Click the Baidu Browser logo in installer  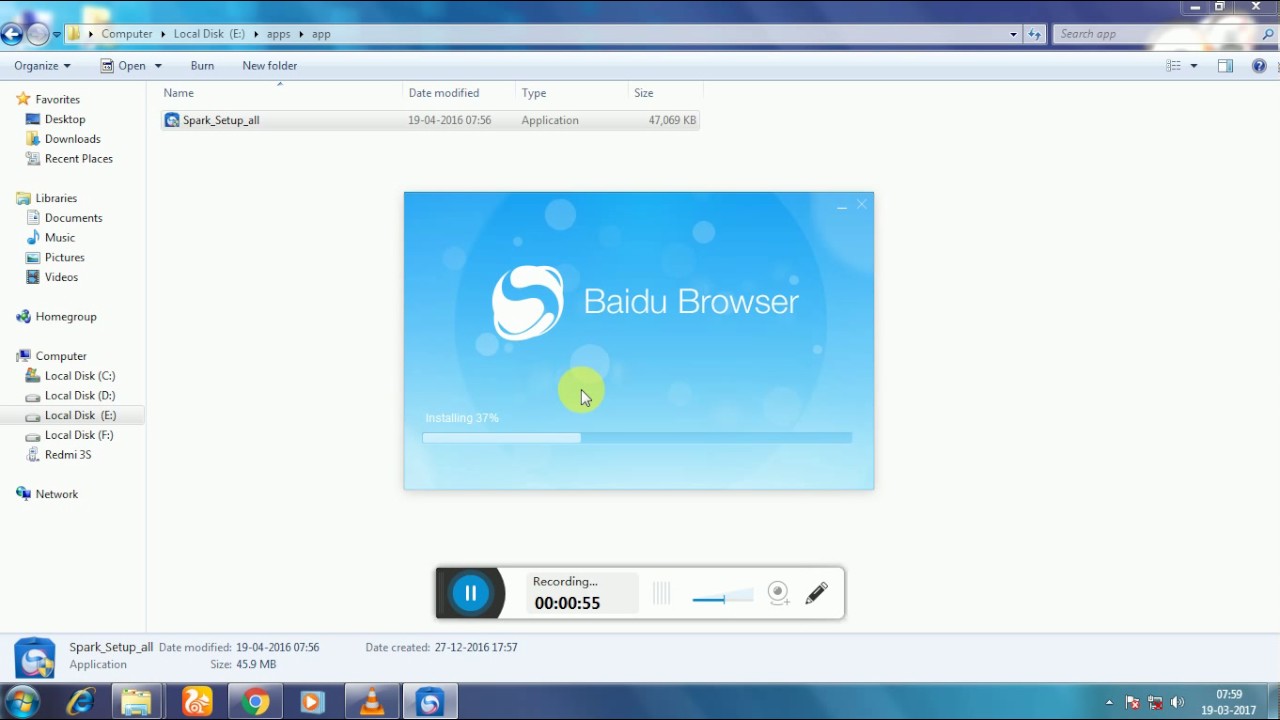tap(527, 302)
